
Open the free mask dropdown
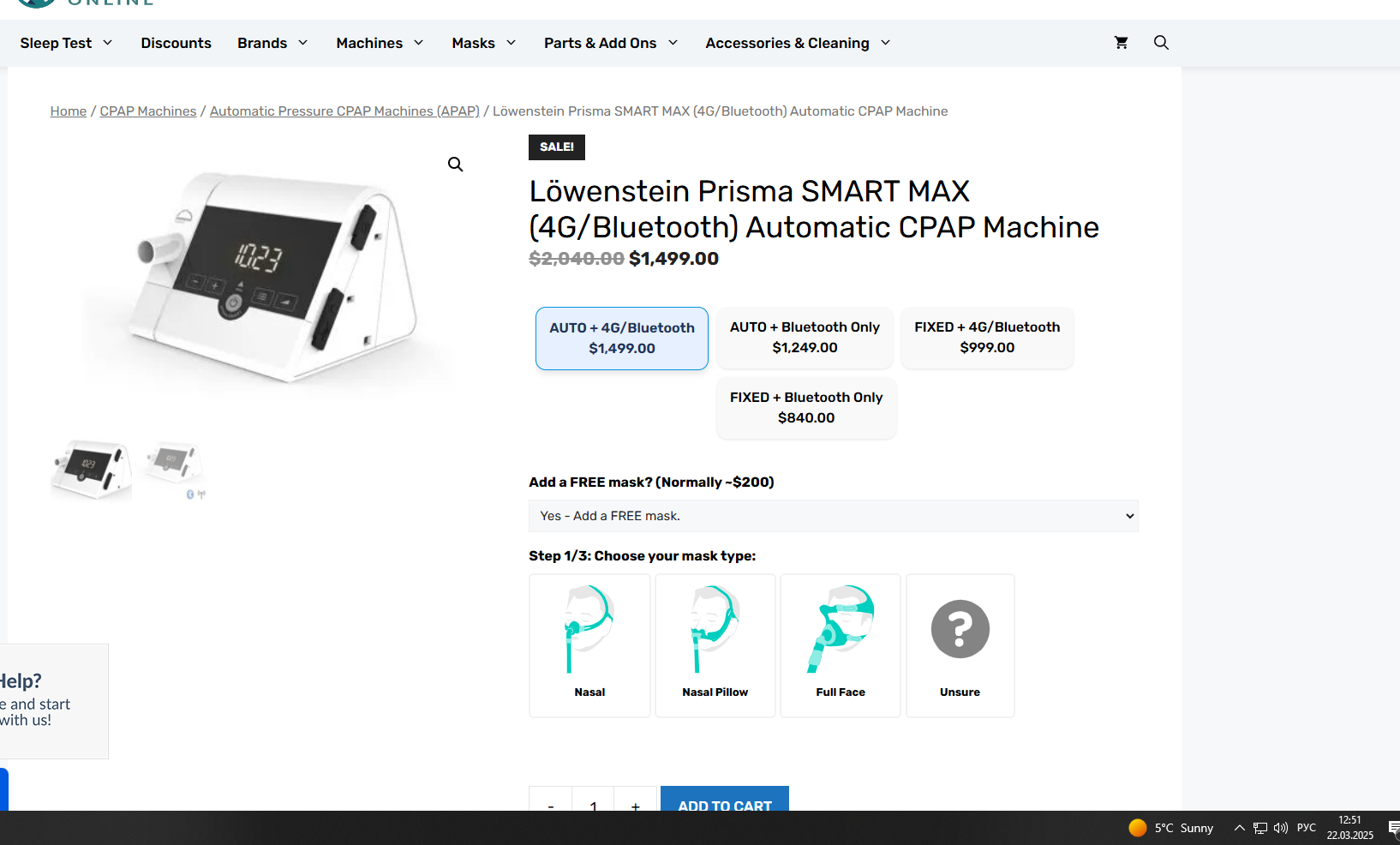834,516
